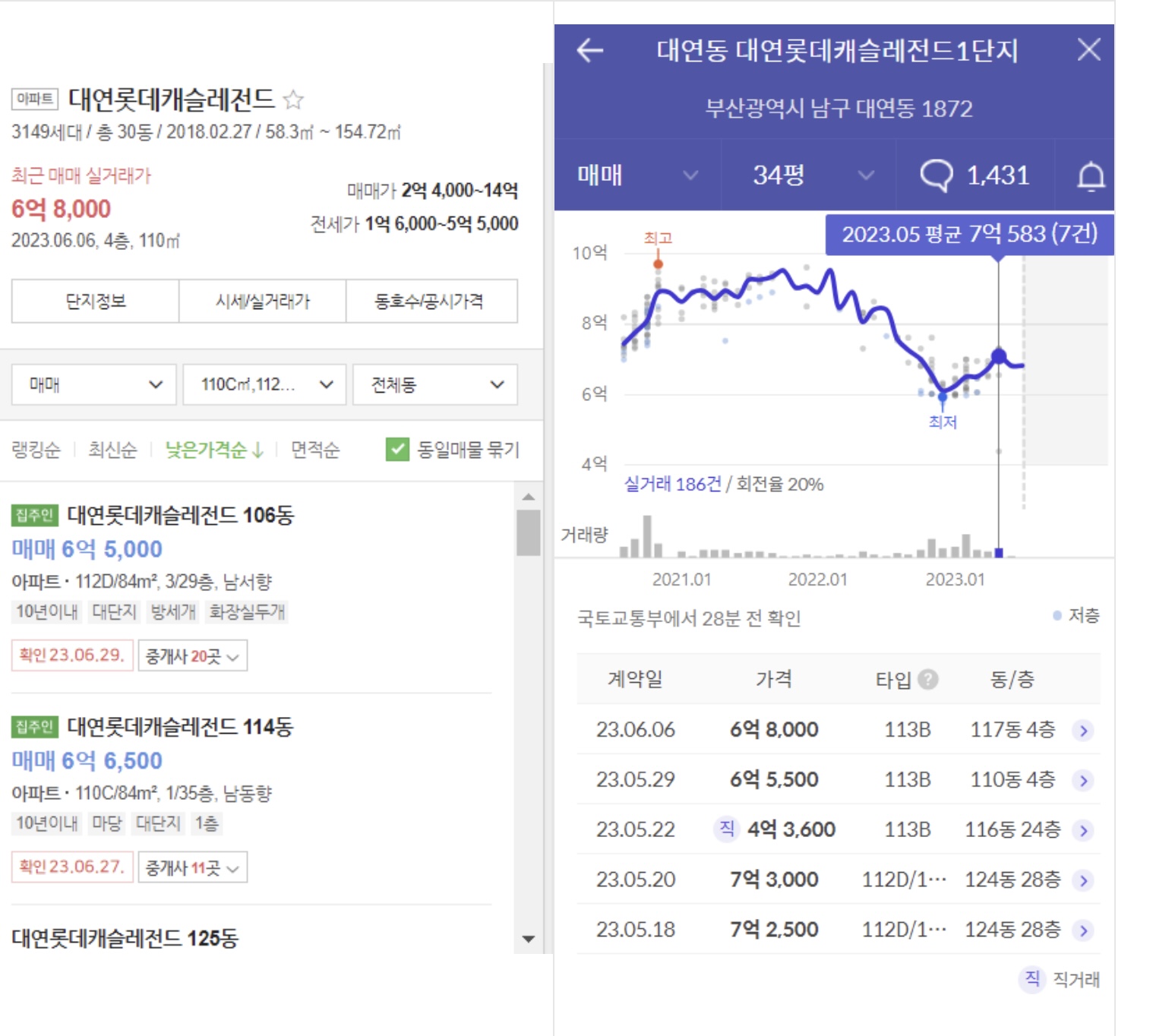Sort listings by 낮은가격순
The width and height of the screenshot is (1153, 1036).
(214, 450)
